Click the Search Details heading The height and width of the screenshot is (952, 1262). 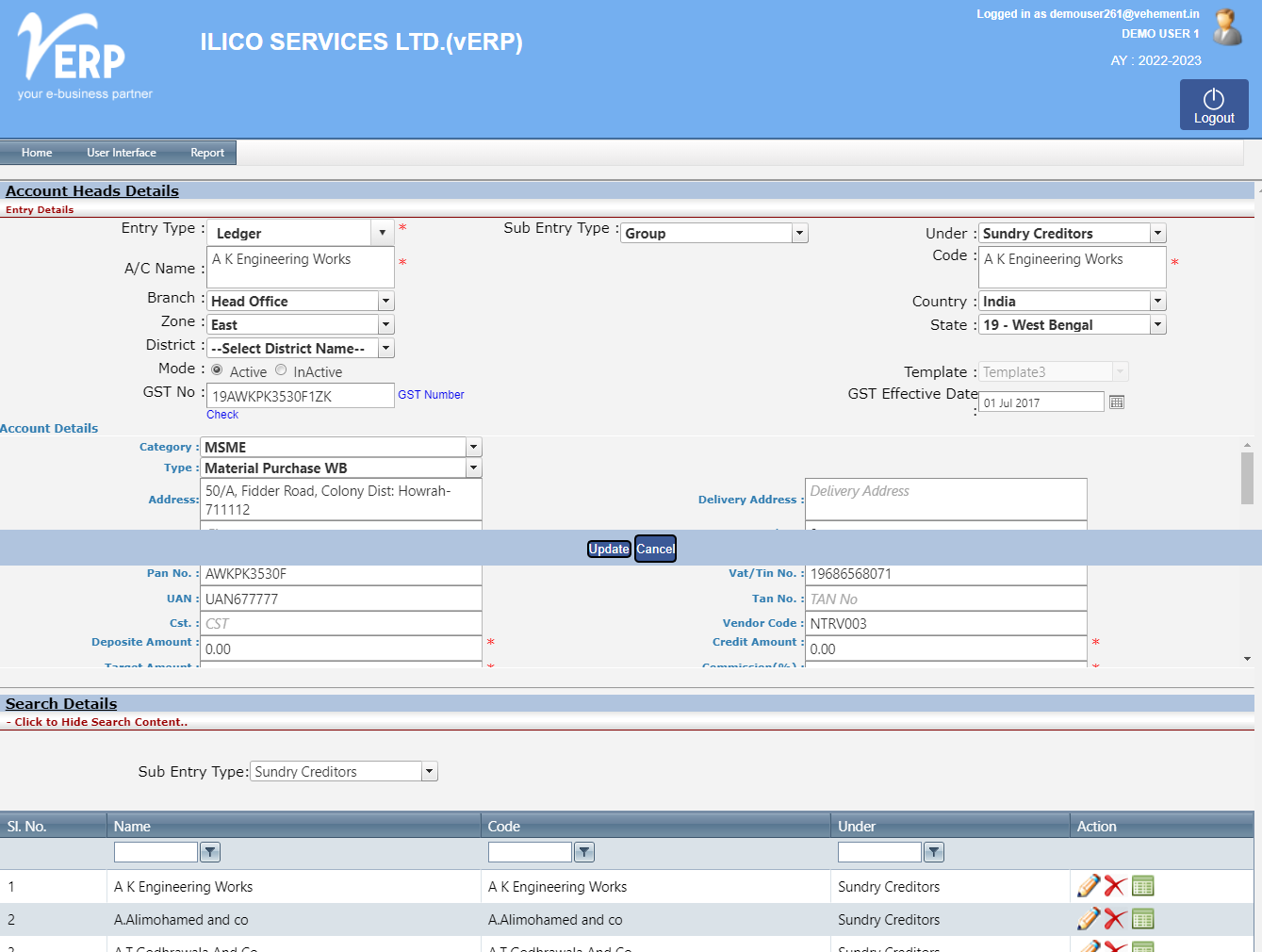click(x=61, y=703)
